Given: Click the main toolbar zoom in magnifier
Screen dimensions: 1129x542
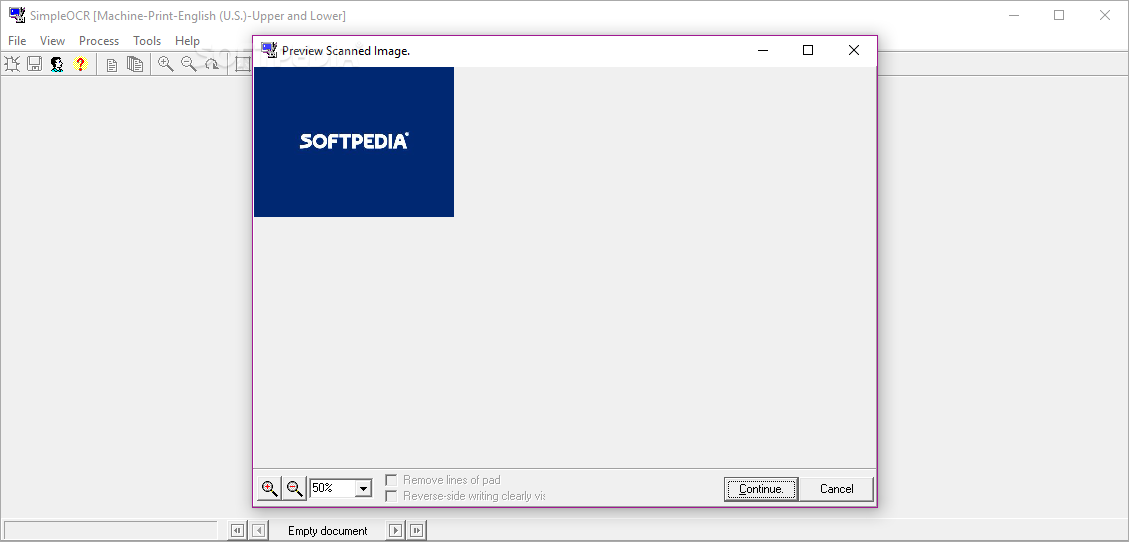Looking at the screenshot, I should tap(166, 64).
